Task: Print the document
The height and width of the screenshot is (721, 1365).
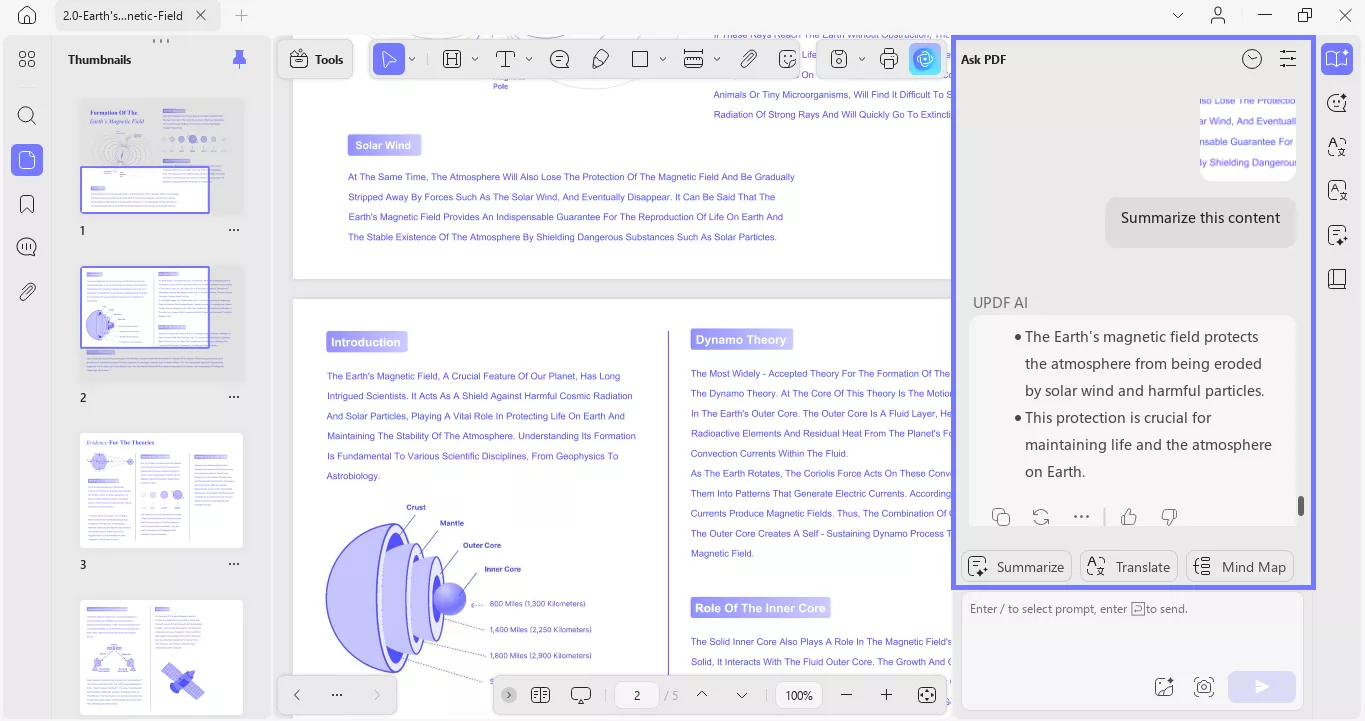Action: pos(888,60)
